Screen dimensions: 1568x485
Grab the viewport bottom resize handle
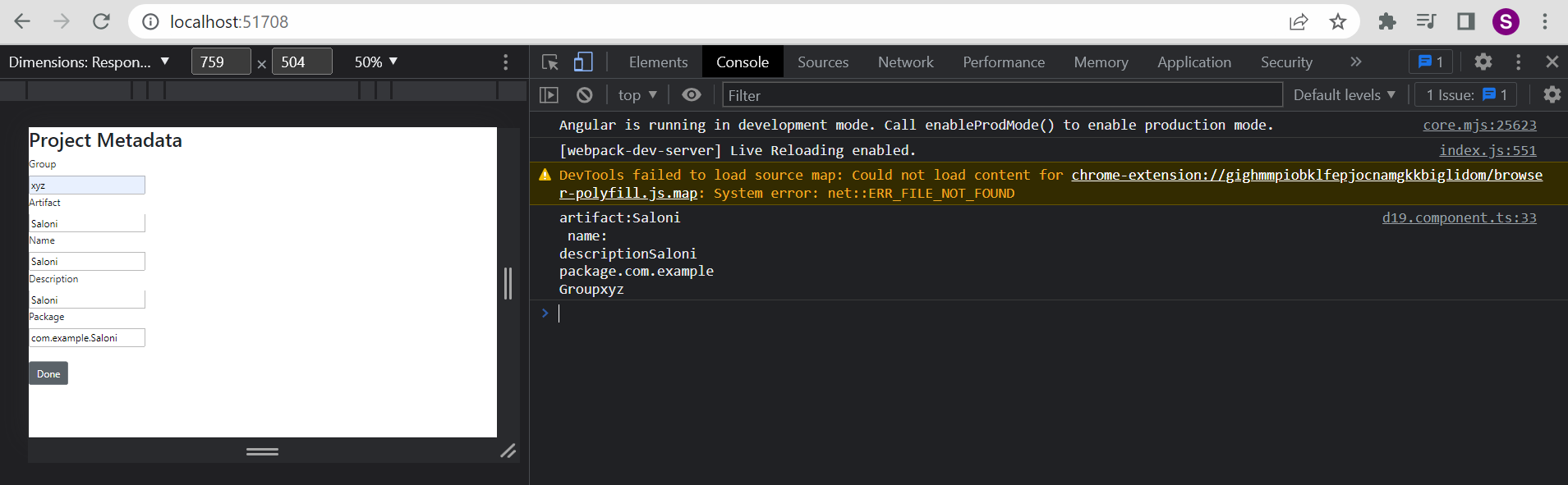tap(263, 451)
